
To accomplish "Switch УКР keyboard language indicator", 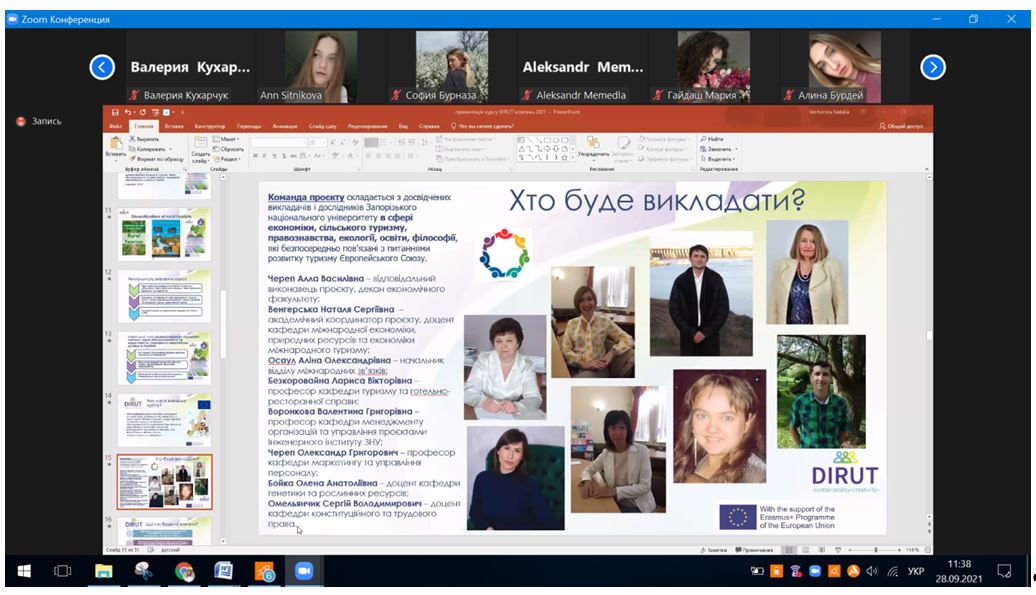I will [915, 571].
